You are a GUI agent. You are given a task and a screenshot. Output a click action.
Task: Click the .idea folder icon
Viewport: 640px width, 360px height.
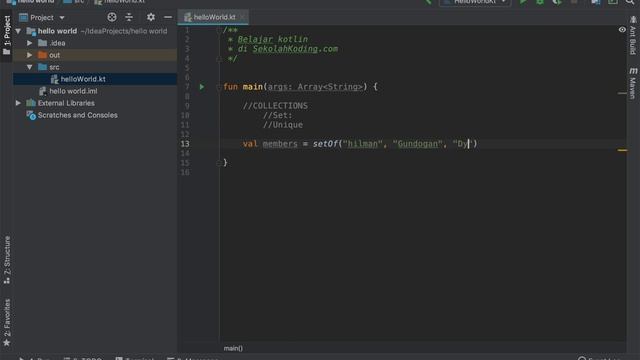pos(42,43)
